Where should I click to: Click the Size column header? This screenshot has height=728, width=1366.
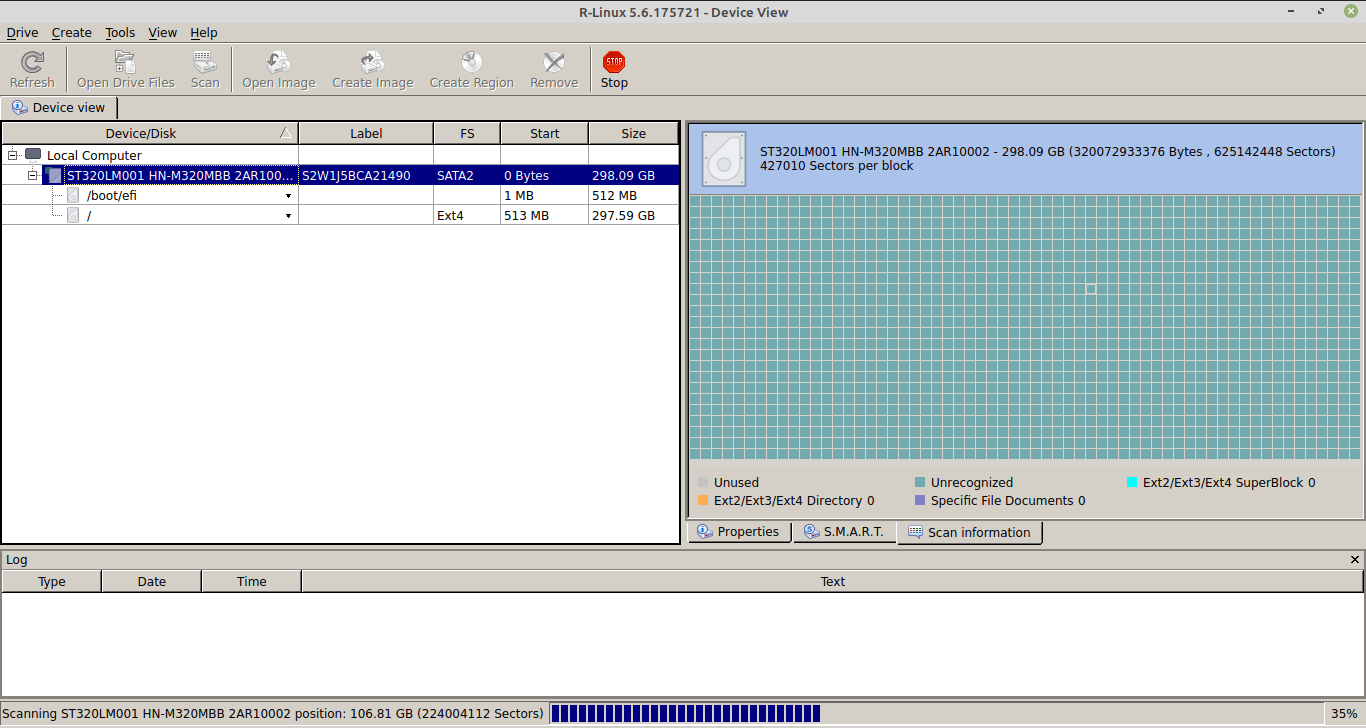633,133
